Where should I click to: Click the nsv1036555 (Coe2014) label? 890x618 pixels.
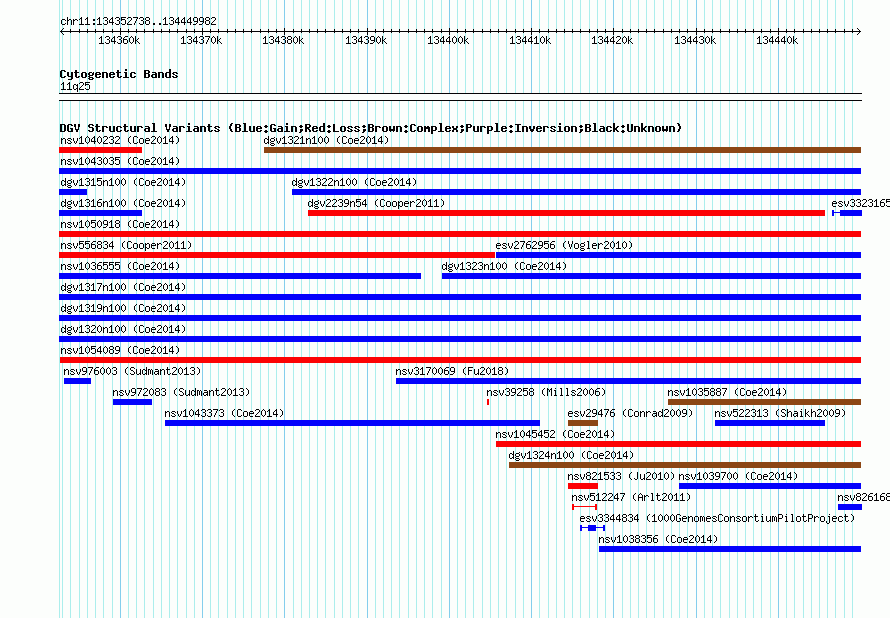pos(120,266)
